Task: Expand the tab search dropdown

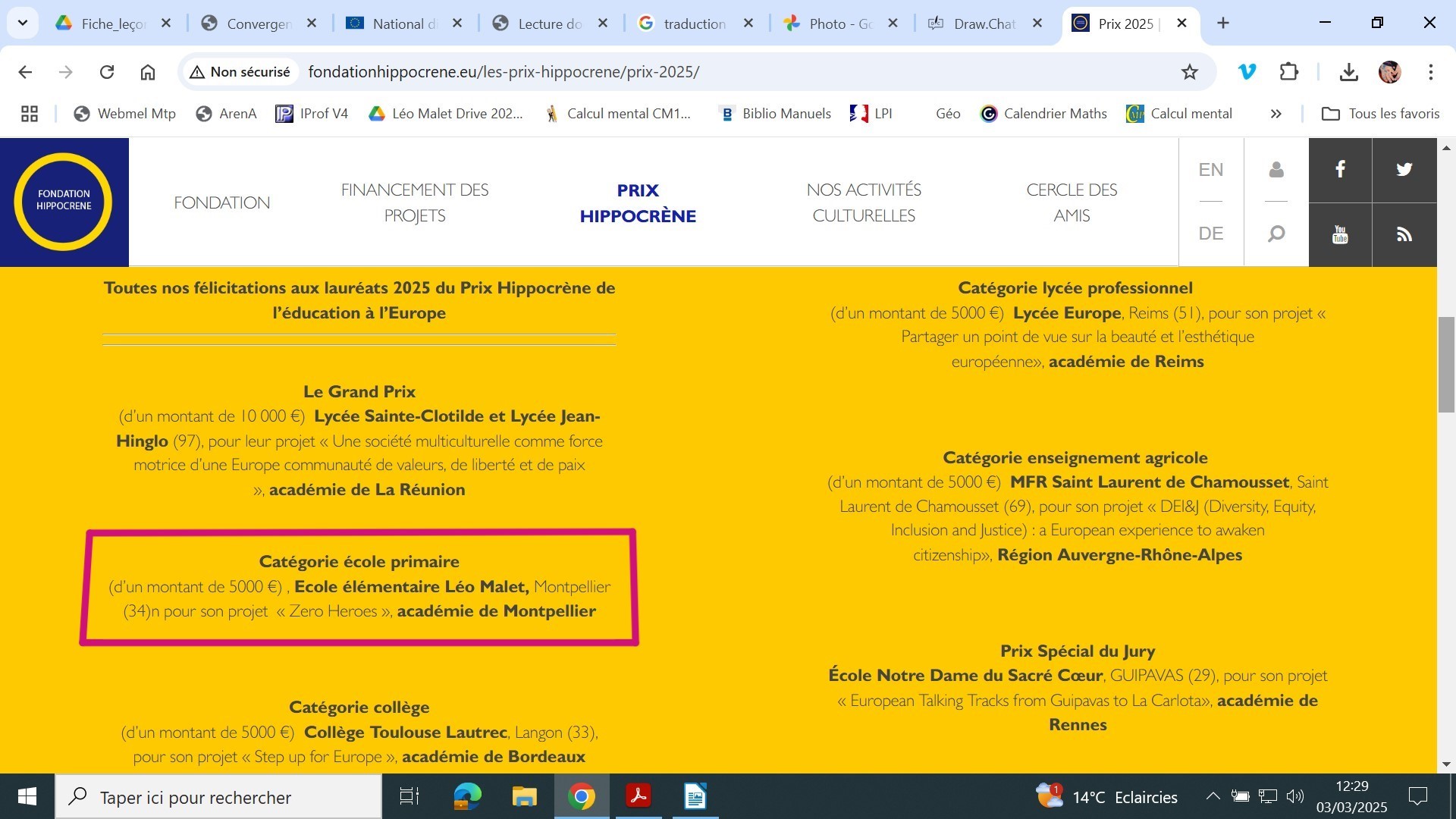Action: 23,23
